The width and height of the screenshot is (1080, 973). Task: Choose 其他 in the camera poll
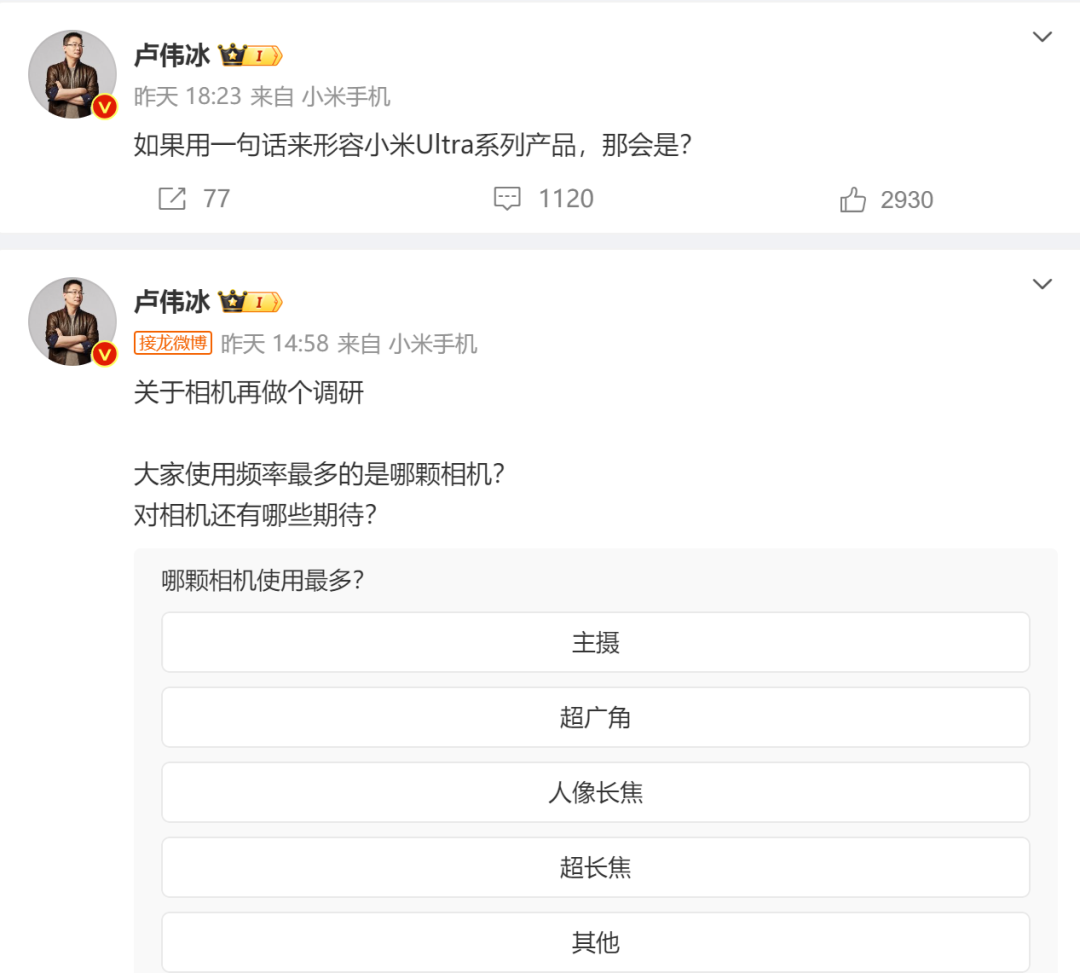(595, 942)
